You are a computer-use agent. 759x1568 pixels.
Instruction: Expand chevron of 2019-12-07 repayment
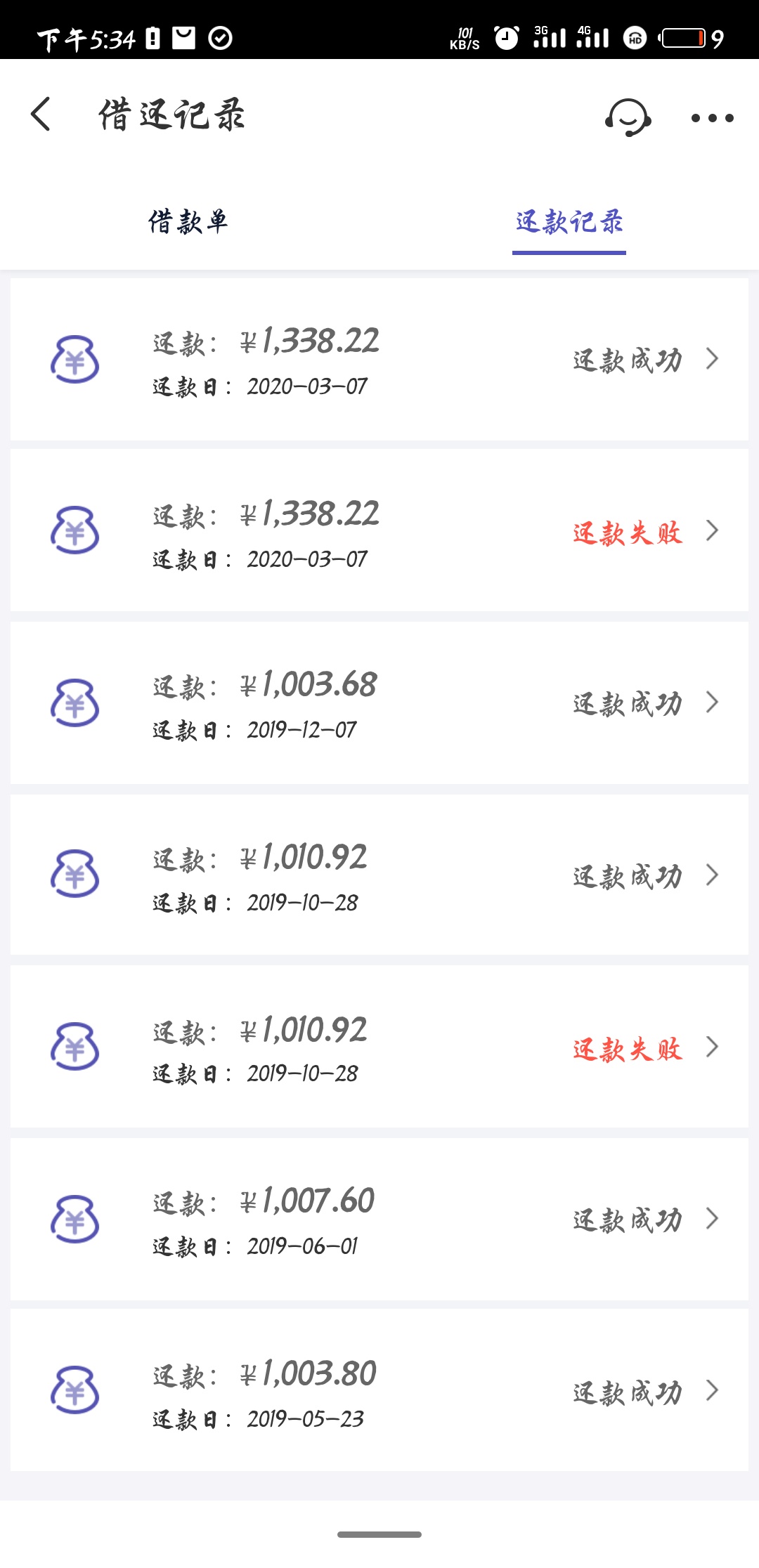coord(712,703)
